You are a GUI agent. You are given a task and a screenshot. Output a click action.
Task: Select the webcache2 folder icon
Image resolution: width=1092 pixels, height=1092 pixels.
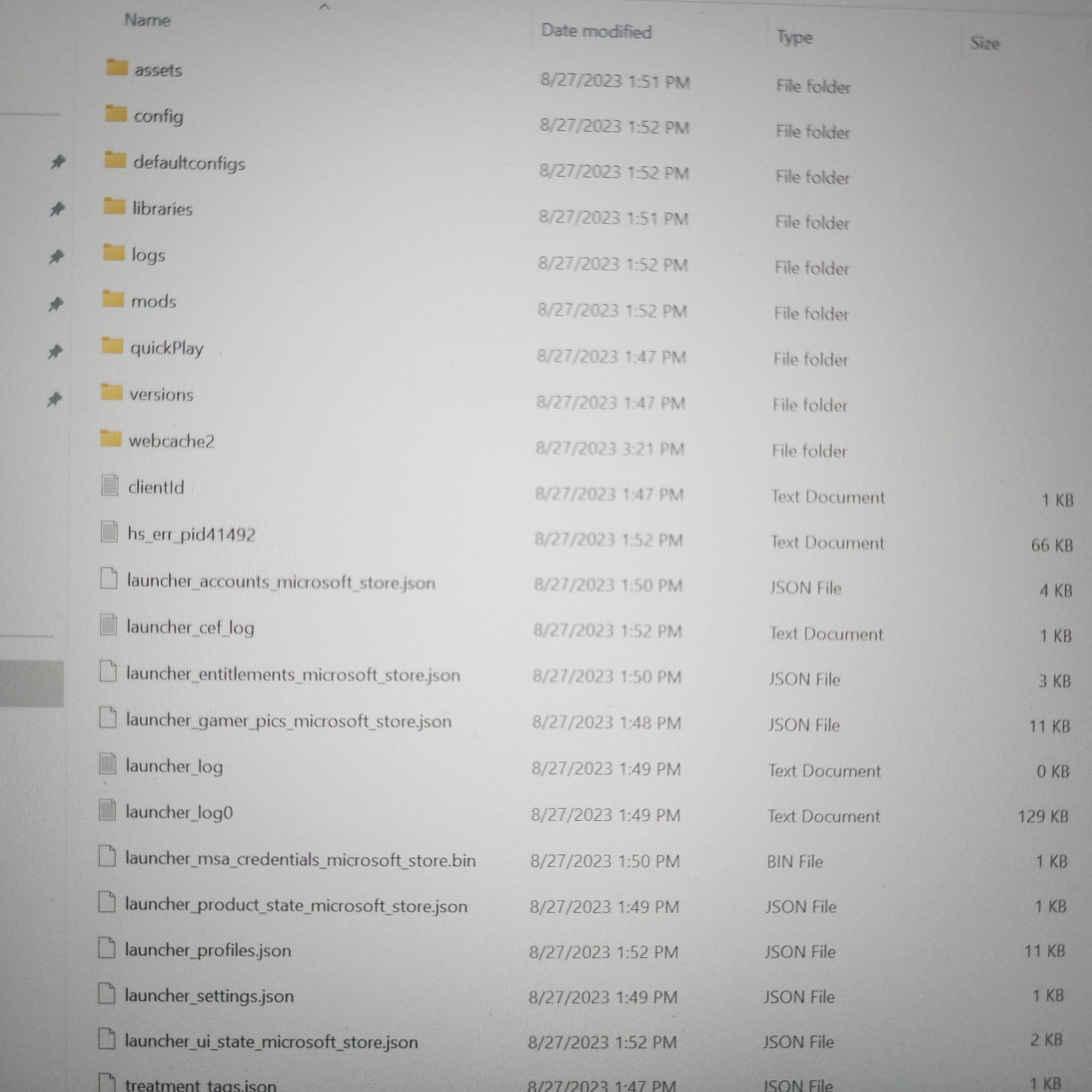(111, 438)
